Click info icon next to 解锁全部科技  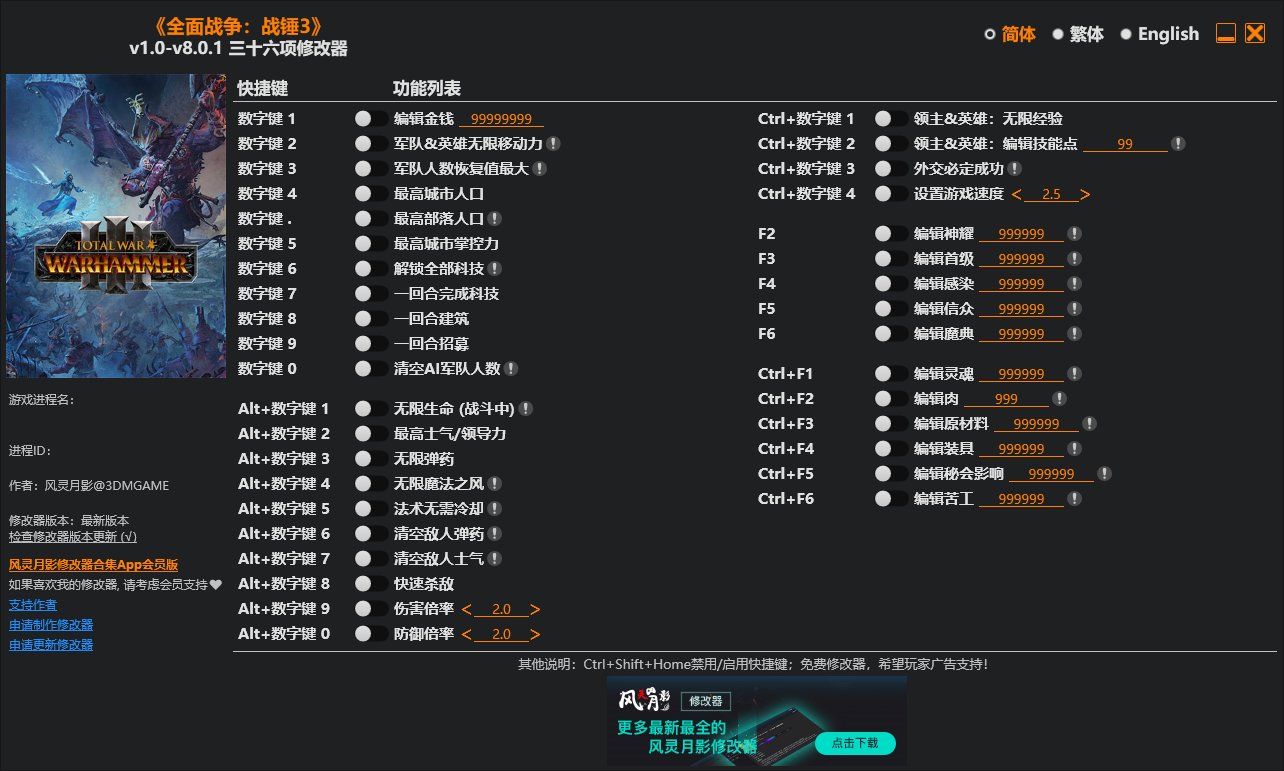494,269
